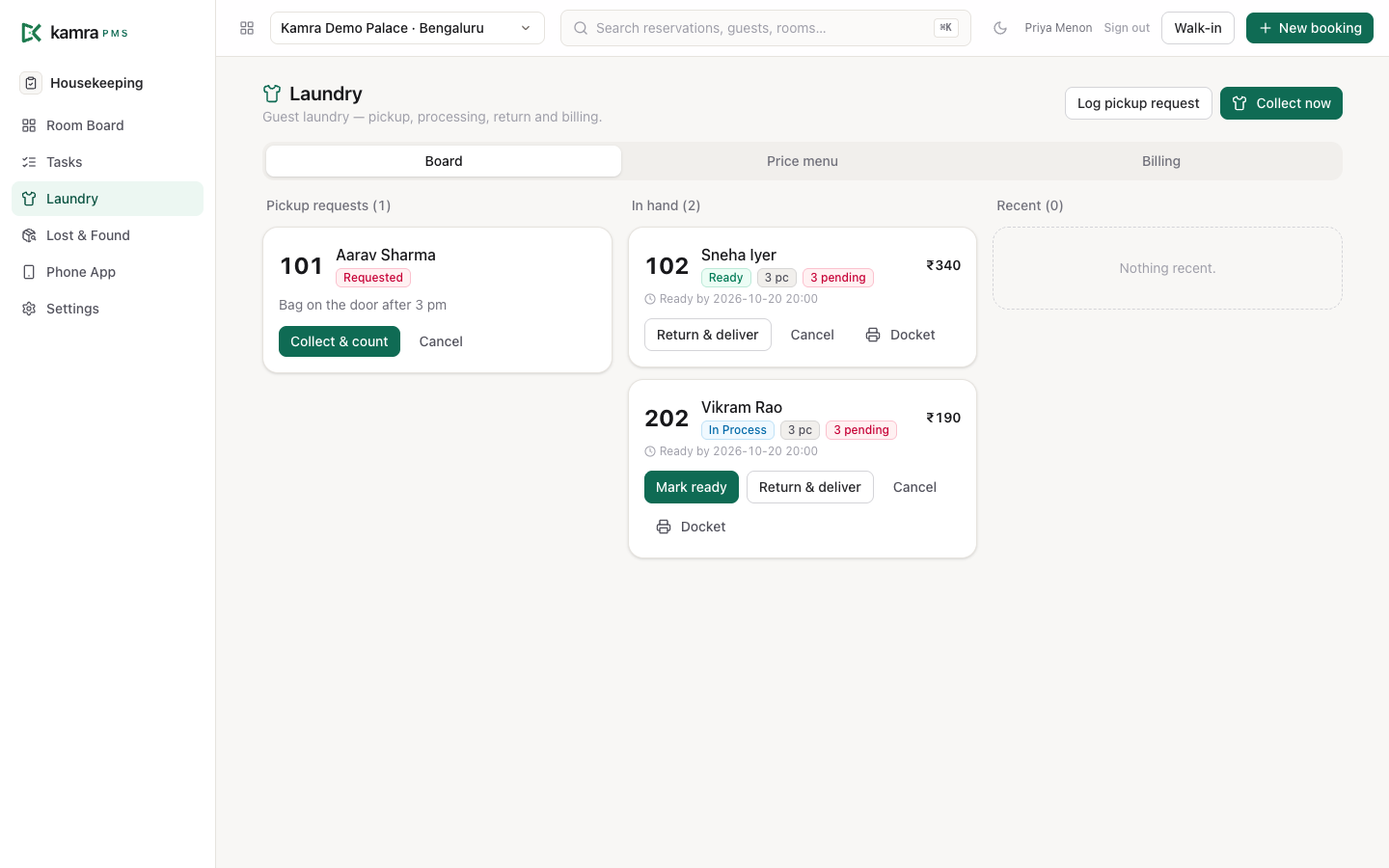Image resolution: width=1389 pixels, height=868 pixels.
Task: Click the Lost & Found box icon
Action: pyautogui.click(x=29, y=235)
